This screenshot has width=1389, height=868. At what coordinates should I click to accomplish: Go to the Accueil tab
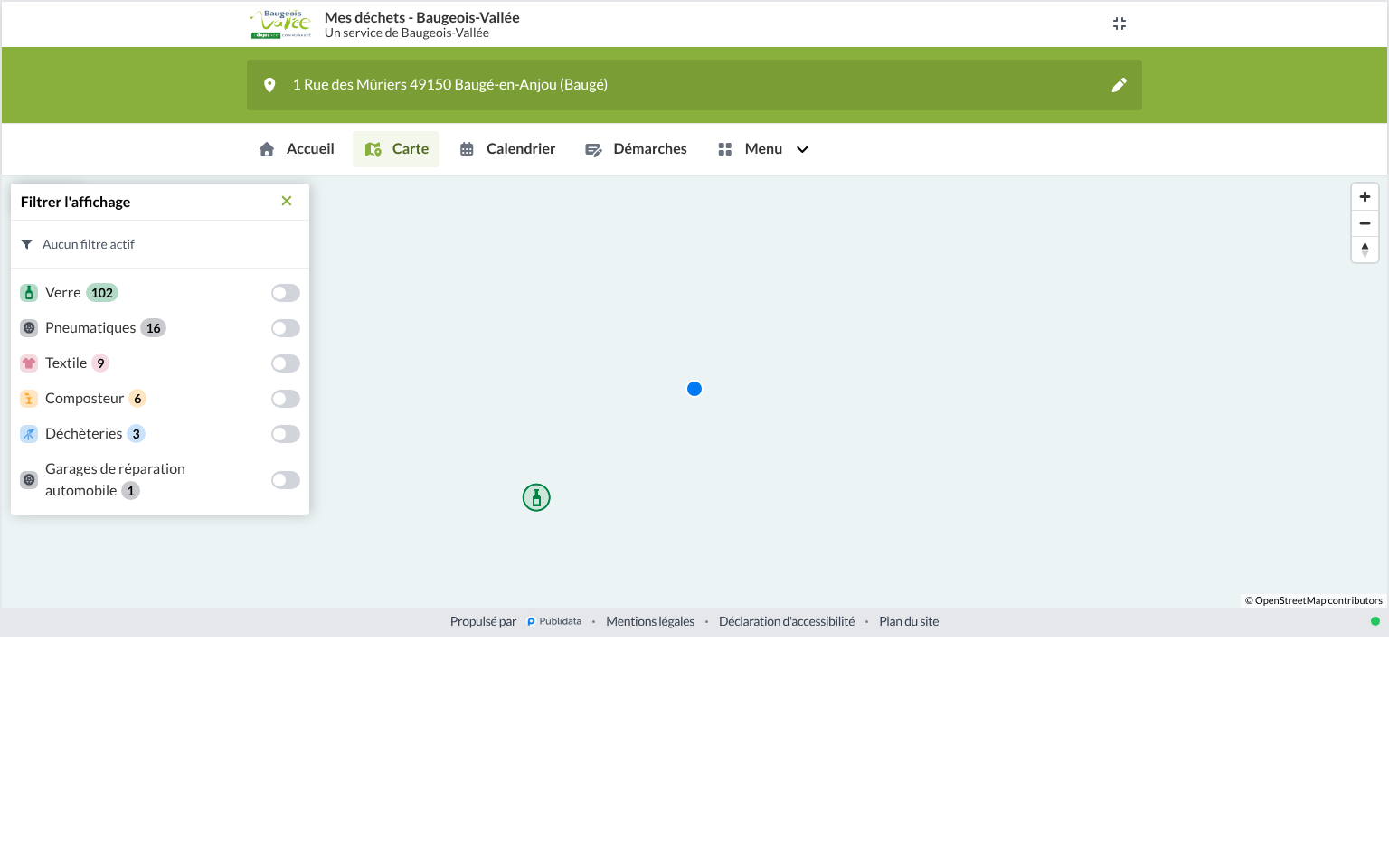297,149
